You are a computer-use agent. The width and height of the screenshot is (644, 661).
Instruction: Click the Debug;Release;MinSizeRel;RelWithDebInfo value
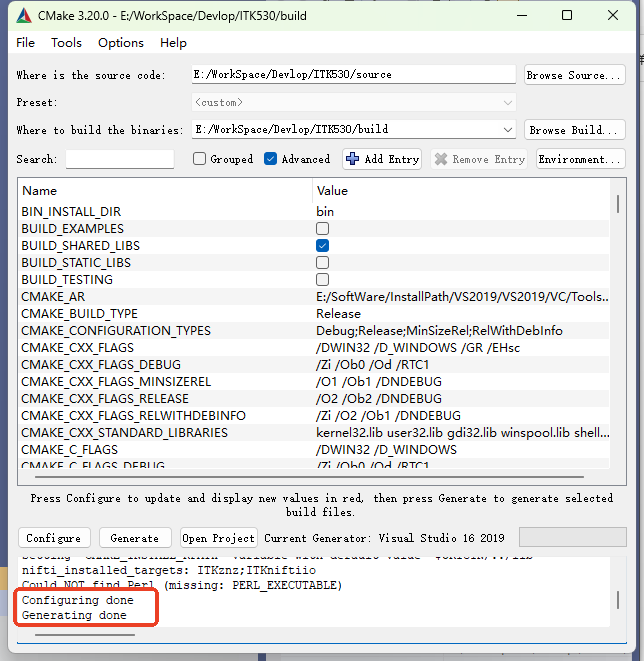[x=439, y=330]
